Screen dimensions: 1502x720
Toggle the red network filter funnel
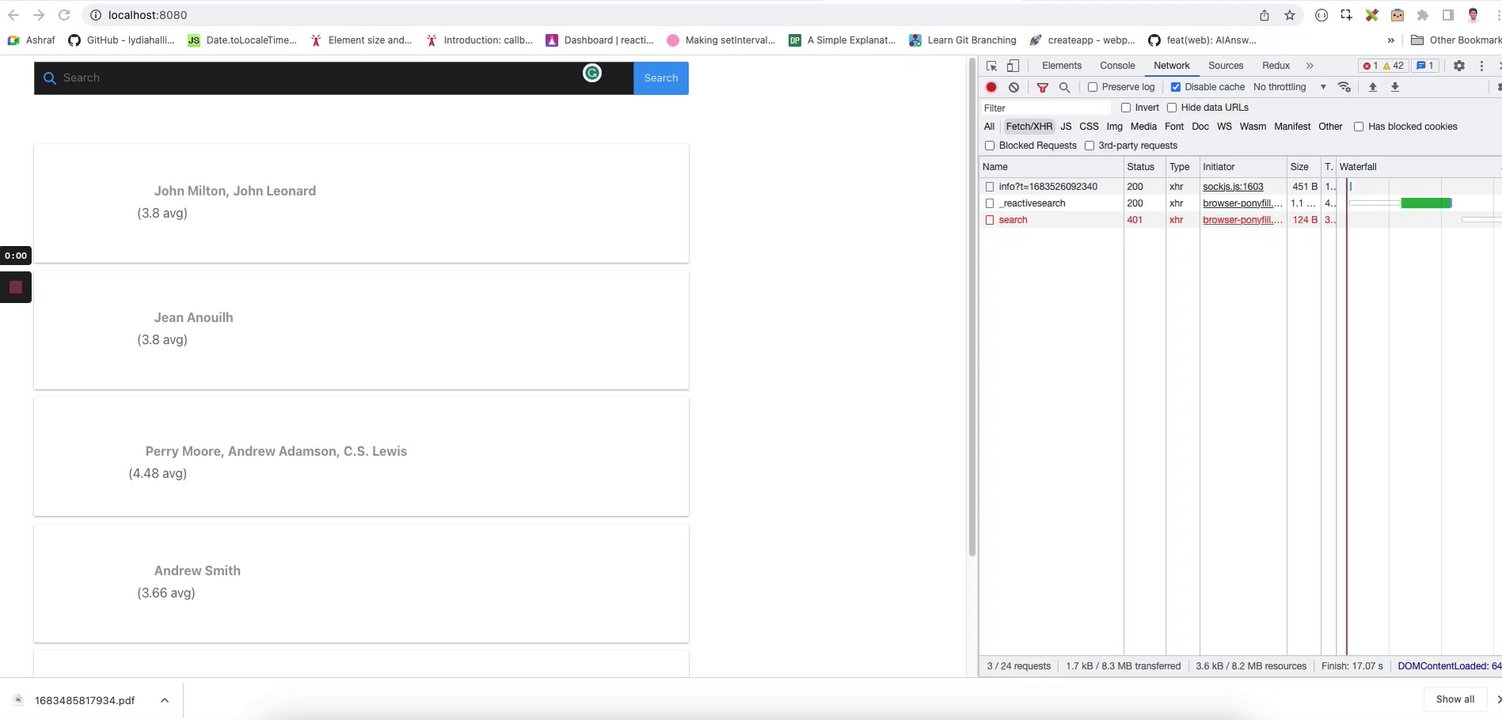[1042, 87]
